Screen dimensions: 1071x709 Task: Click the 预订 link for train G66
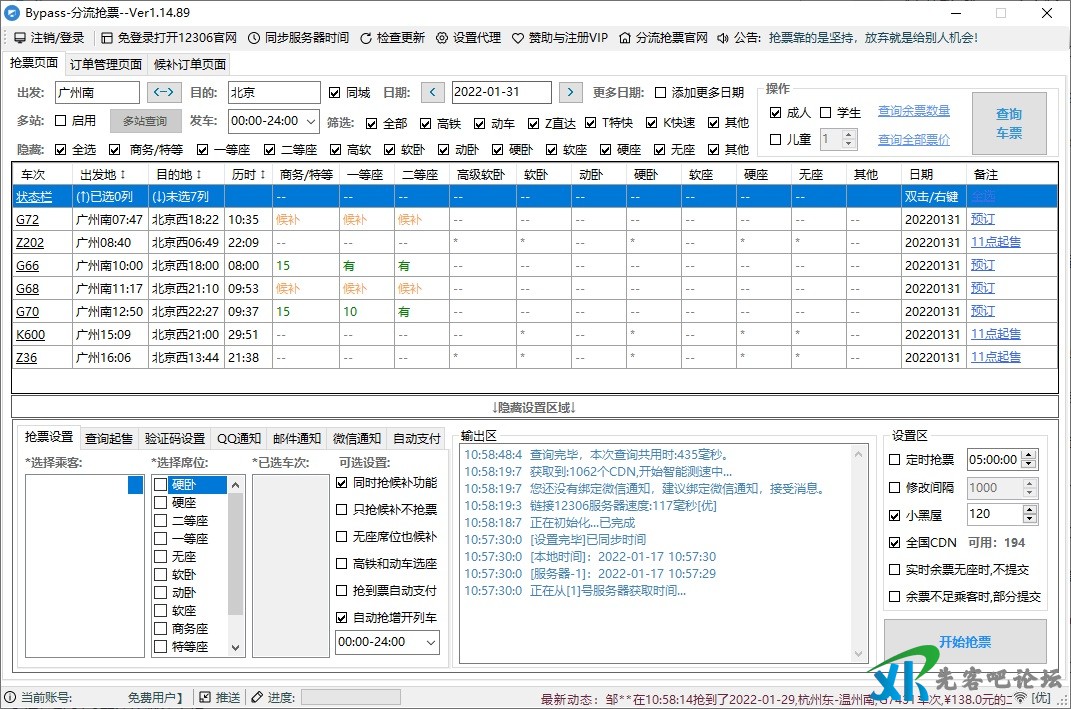982,265
